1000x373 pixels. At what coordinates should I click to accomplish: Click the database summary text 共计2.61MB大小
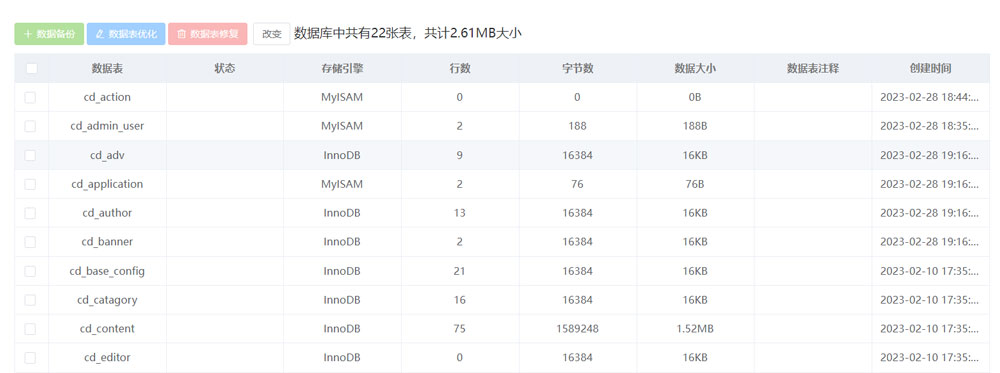pos(473,34)
